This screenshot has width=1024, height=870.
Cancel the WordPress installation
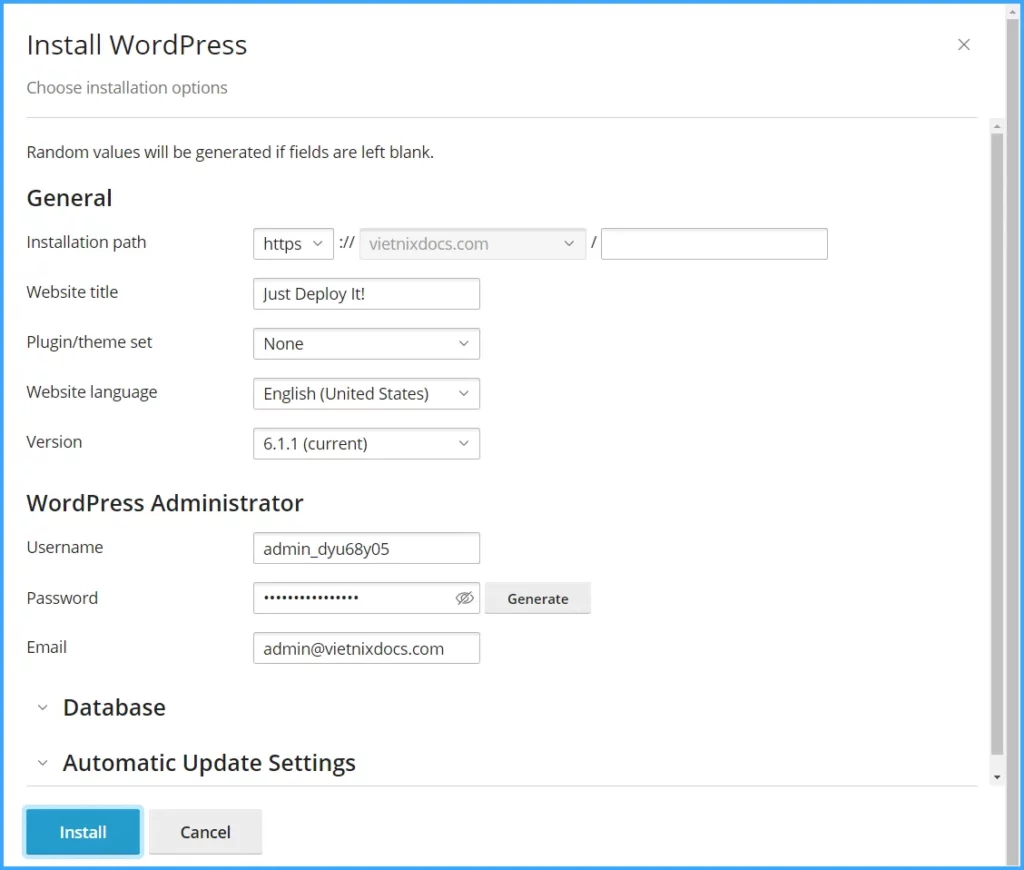(205, 831)
